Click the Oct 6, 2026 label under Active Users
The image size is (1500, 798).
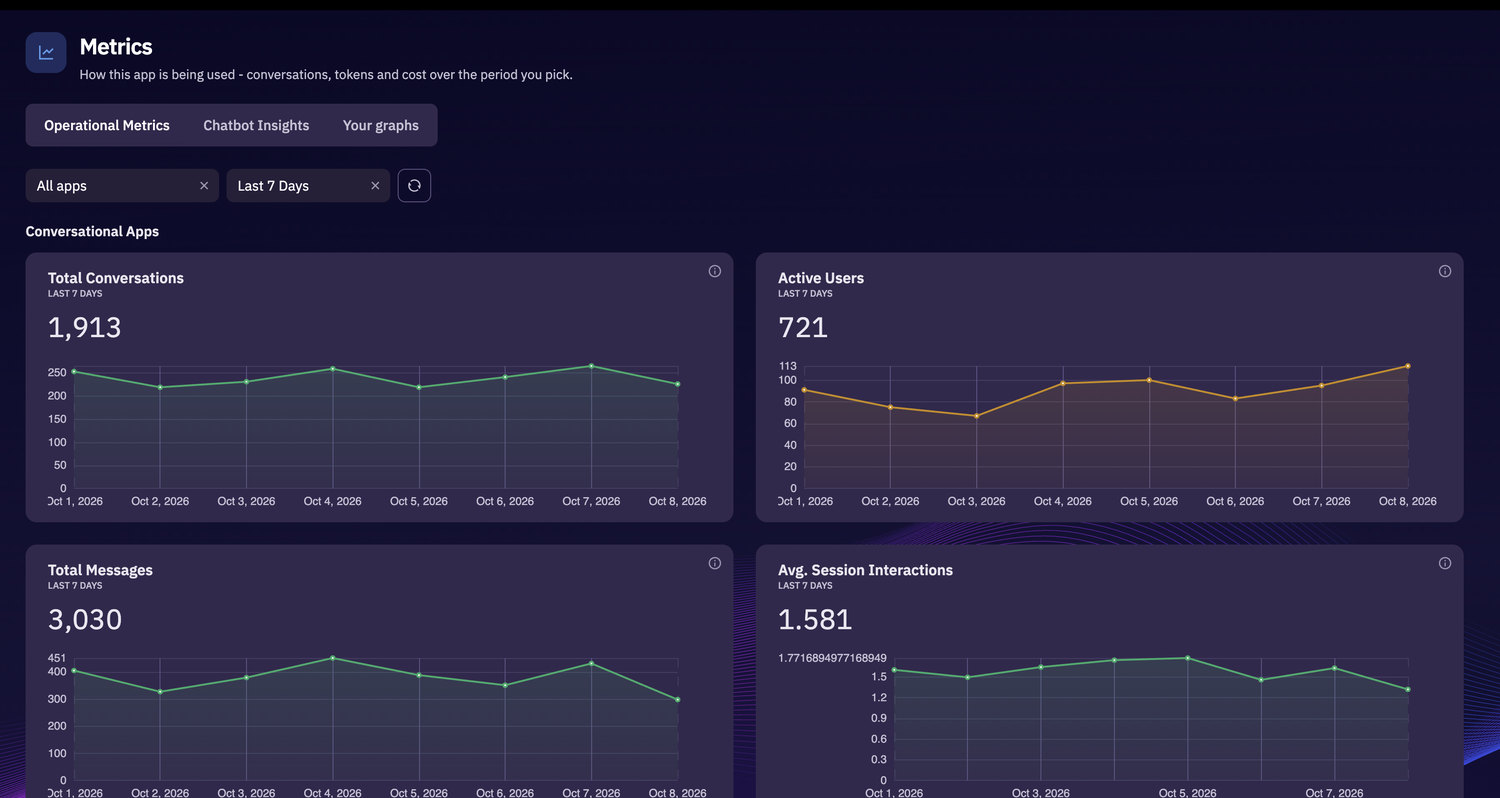1235,501
